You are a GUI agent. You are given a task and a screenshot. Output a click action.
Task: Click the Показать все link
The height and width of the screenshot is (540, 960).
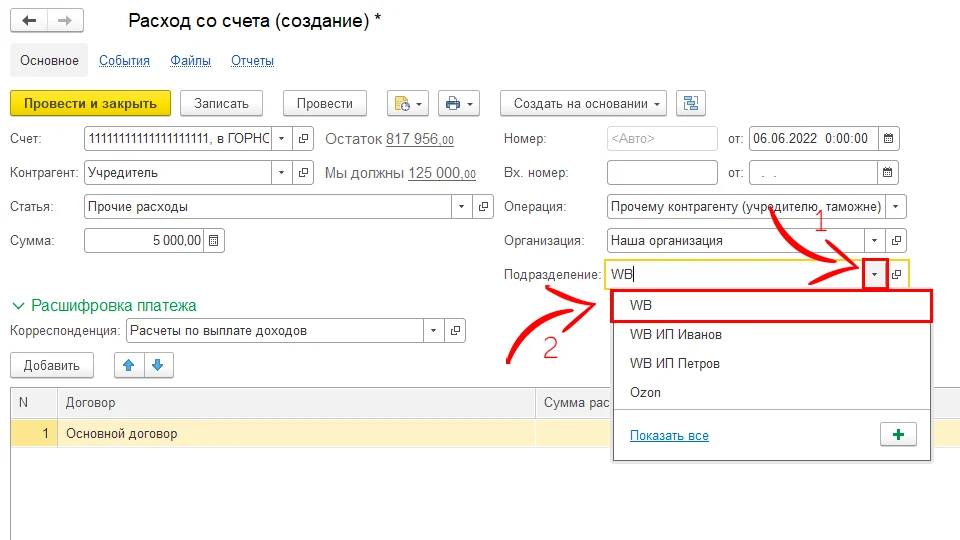669,436
